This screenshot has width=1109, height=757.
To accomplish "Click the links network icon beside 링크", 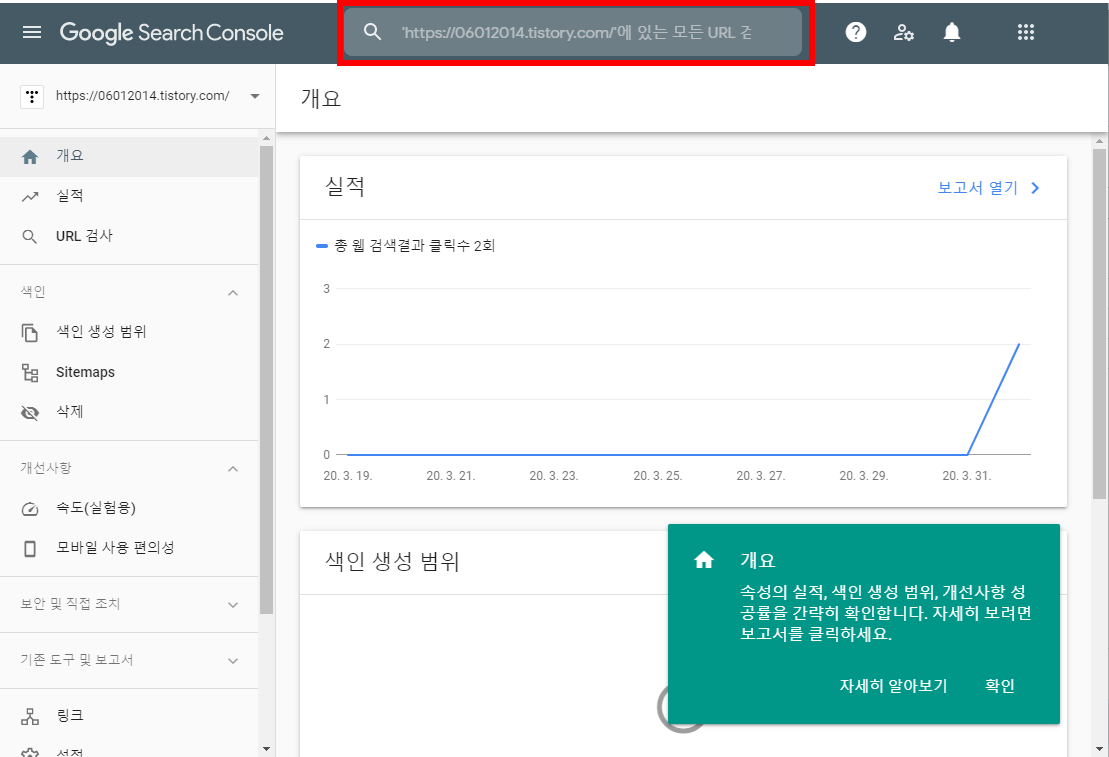I will click(30, 716).
